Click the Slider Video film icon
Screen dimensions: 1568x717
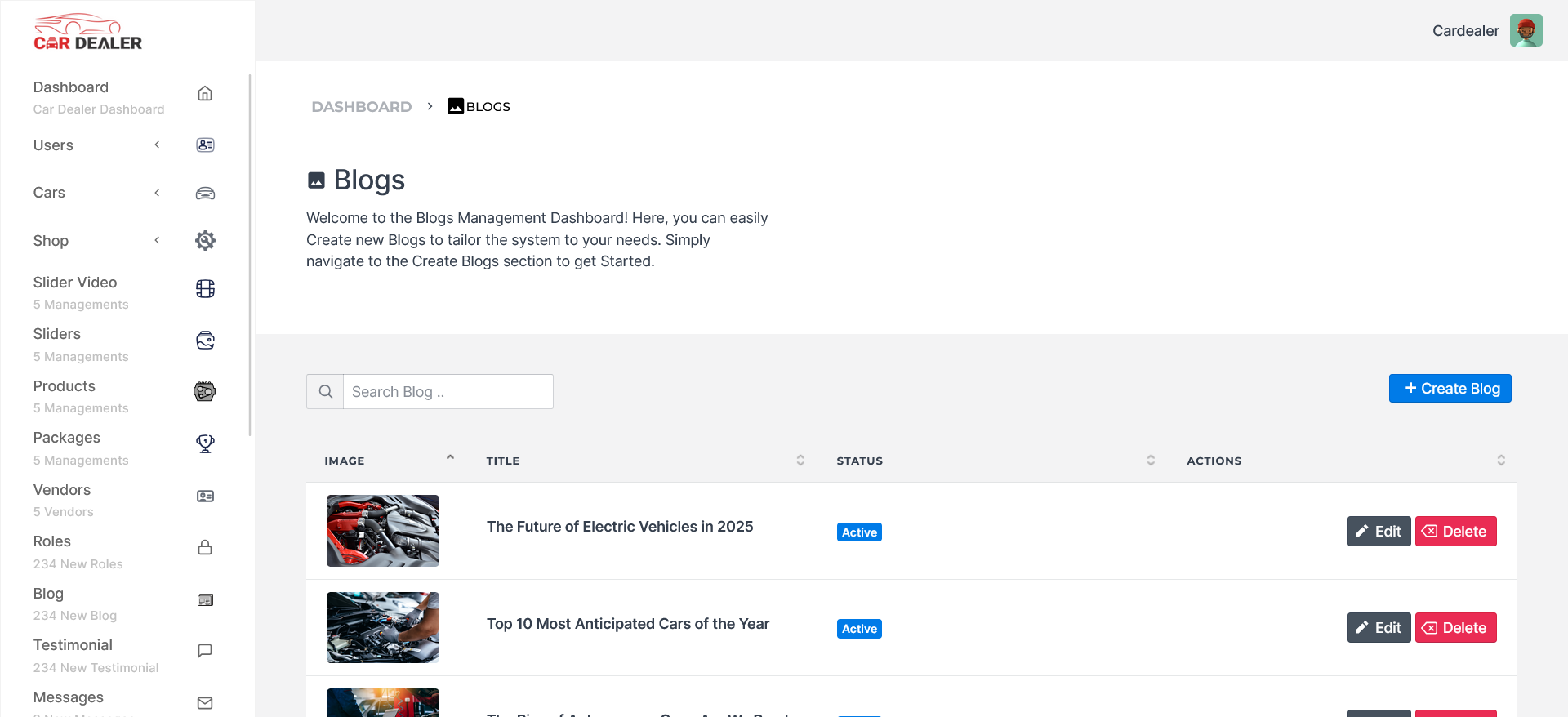(x=205, y=289)
